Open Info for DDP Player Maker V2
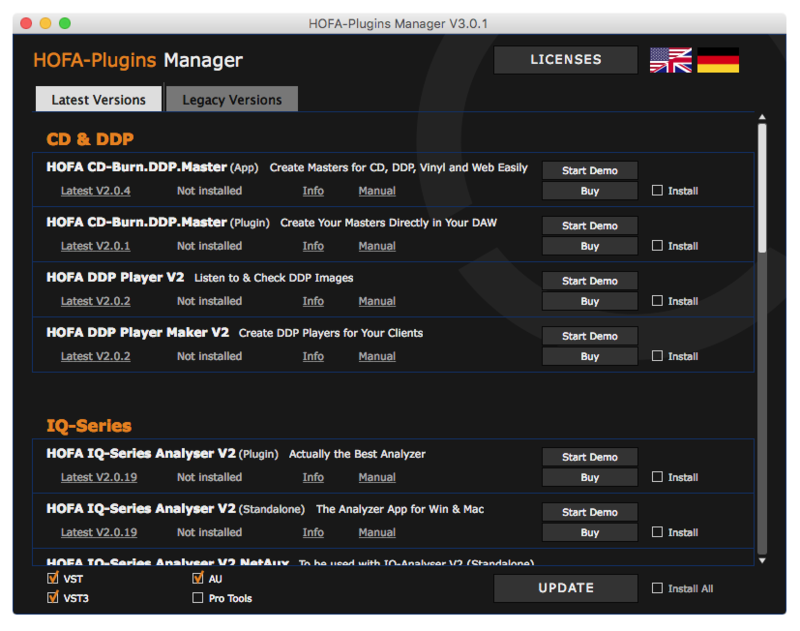The width and height of the screenshot is (800, 631). click(x=313, y=356)
